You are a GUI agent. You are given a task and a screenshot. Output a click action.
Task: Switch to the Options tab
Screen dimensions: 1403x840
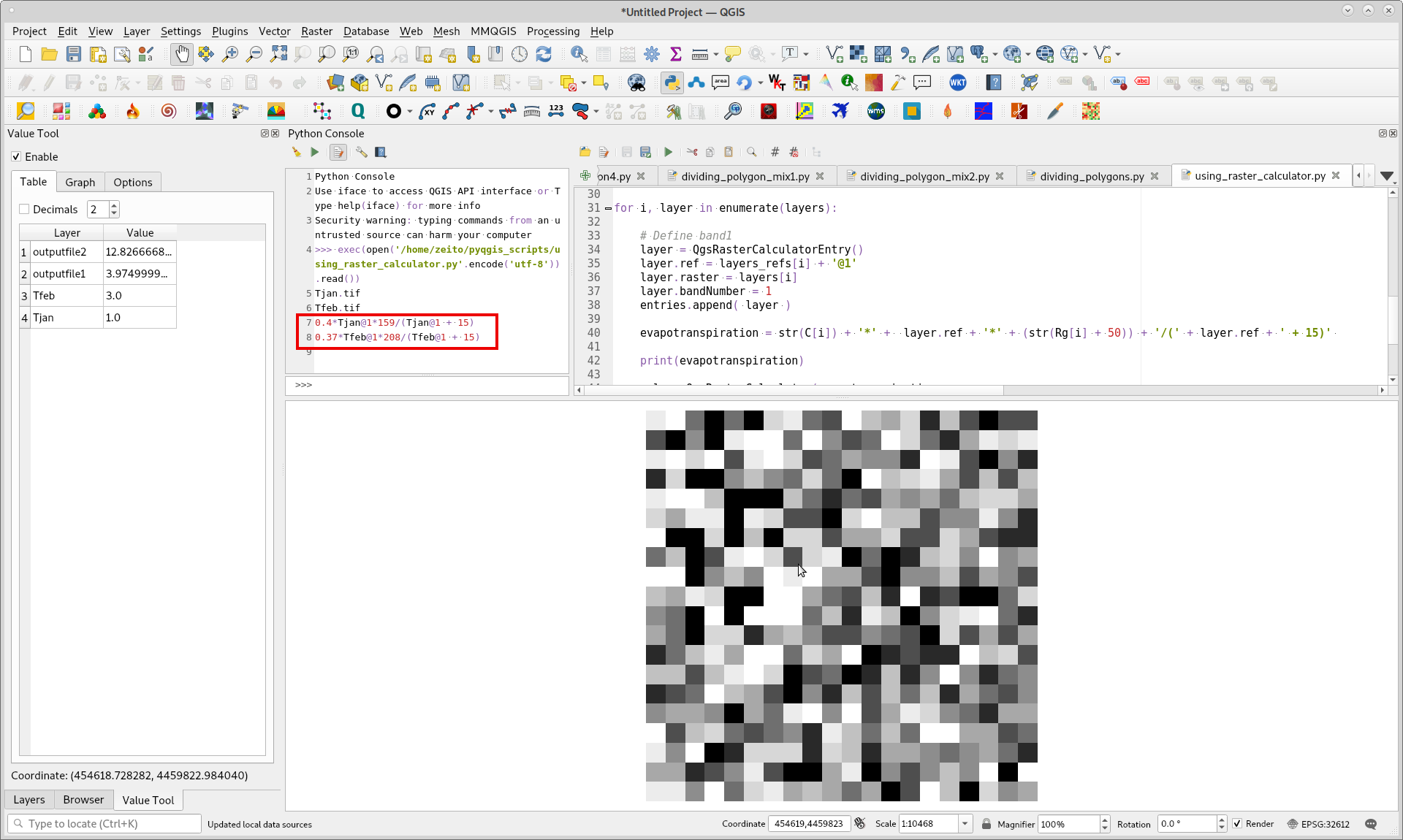coord(133,183)
